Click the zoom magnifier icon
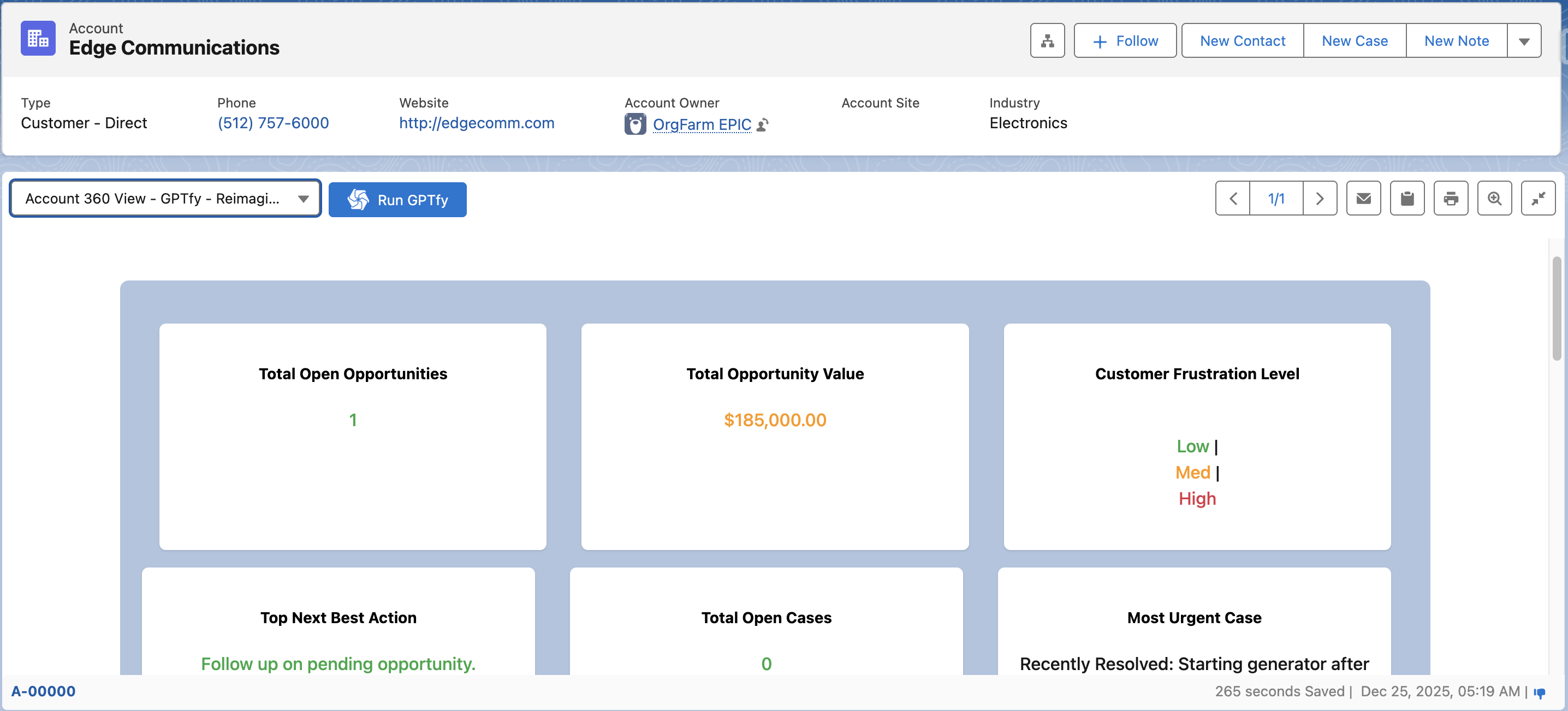This screenshot has width=1568, height=711. [x=1494, y=198]
